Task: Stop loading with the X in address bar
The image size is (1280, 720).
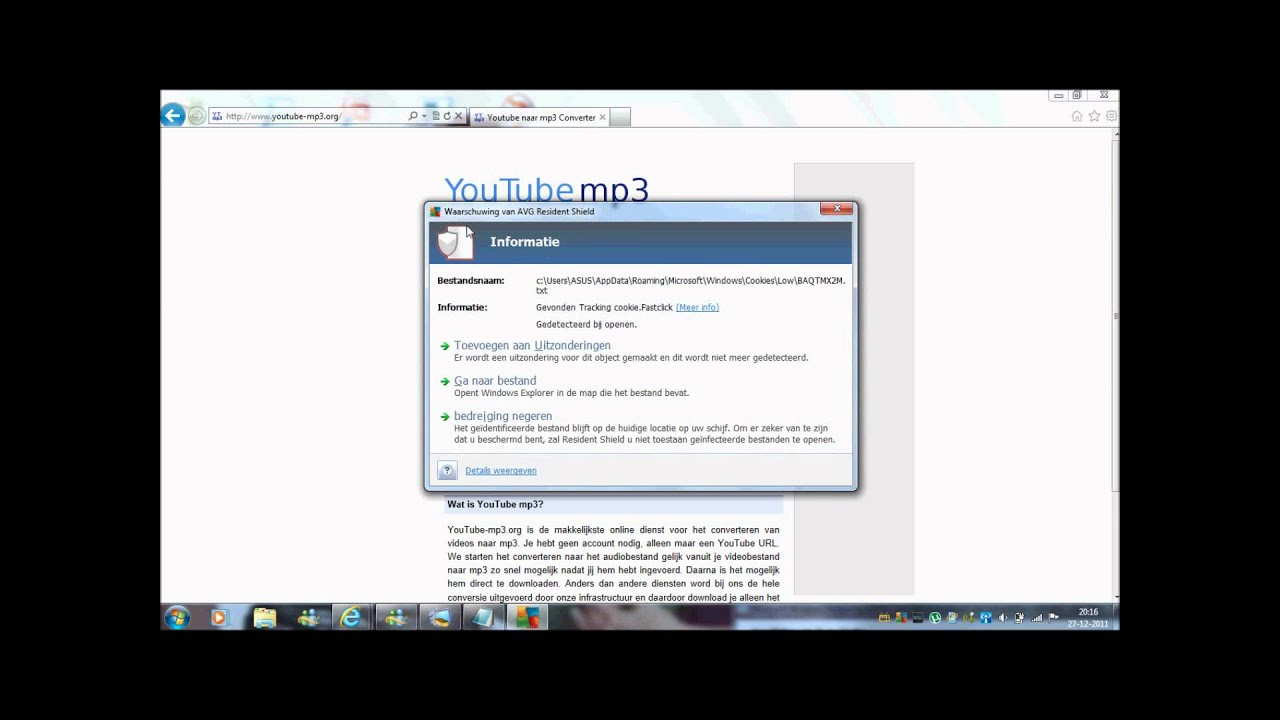Action: coord(459,116)
